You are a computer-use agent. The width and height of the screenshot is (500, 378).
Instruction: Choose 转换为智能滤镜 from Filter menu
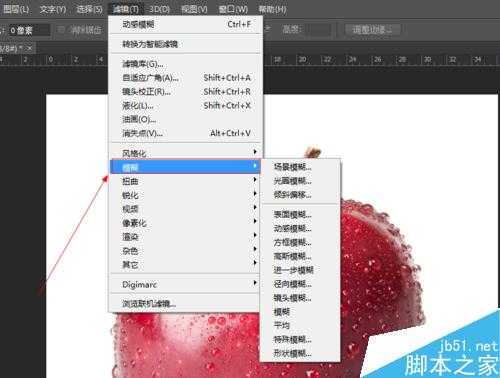186,44
